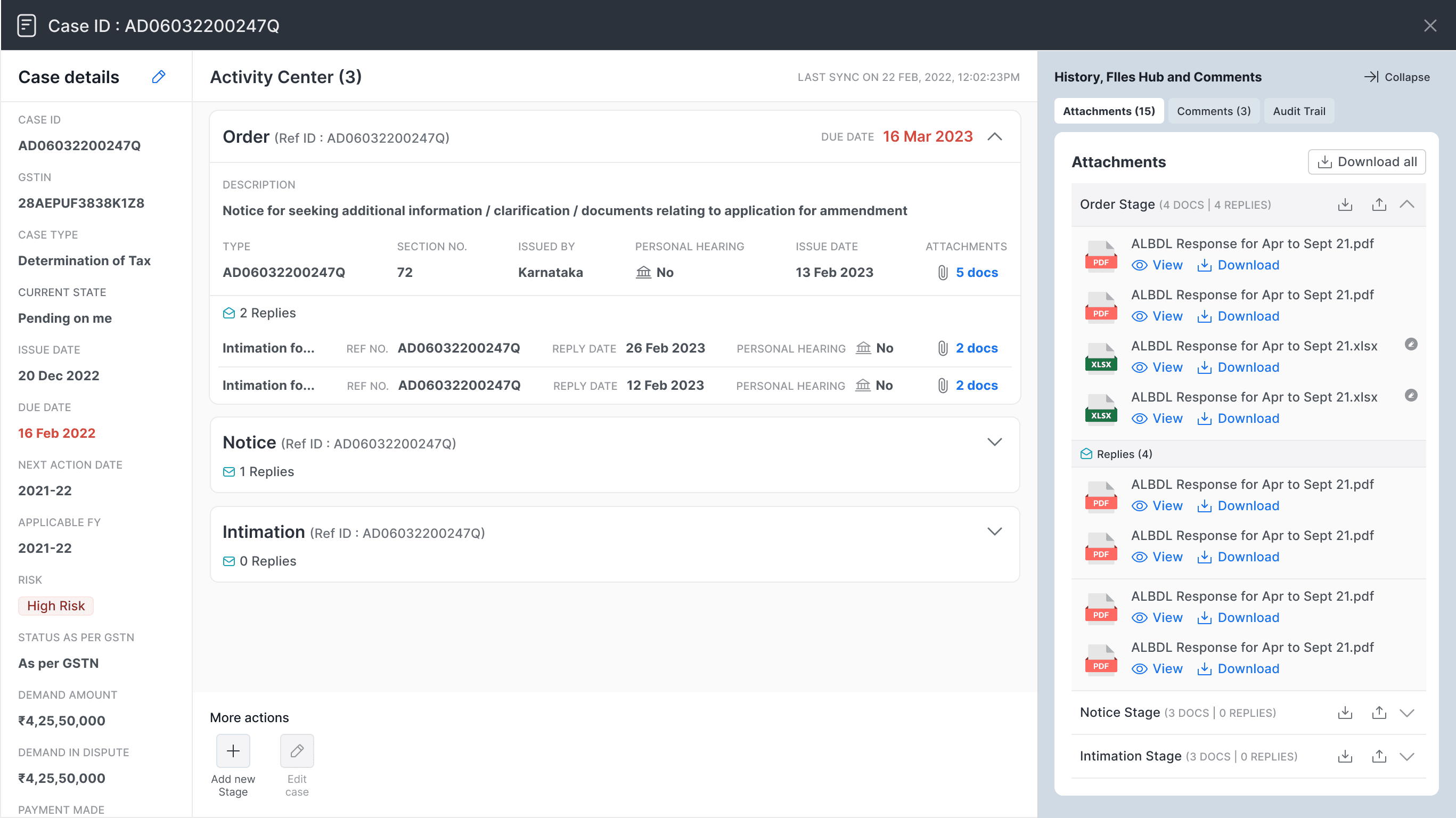Click envelope icon beside 0 Replies
1456x818 pixels.
point(229,561)
